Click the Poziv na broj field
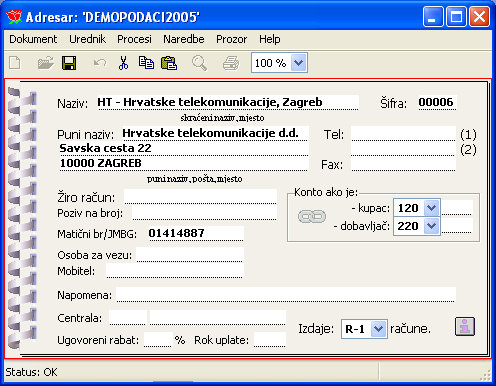 point(204,213)
